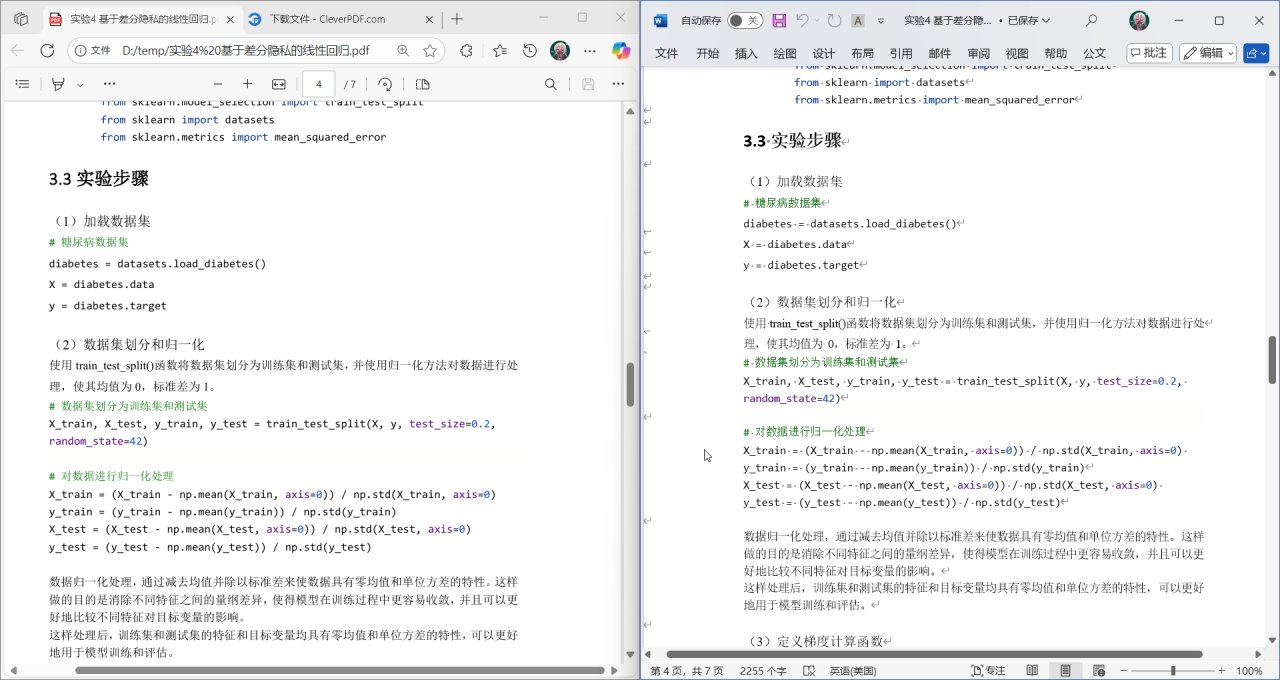The height and width of the screenshot is (680, 1280).
Task: Switch to Word web layout view
Action: click(x=1099, y=671)
